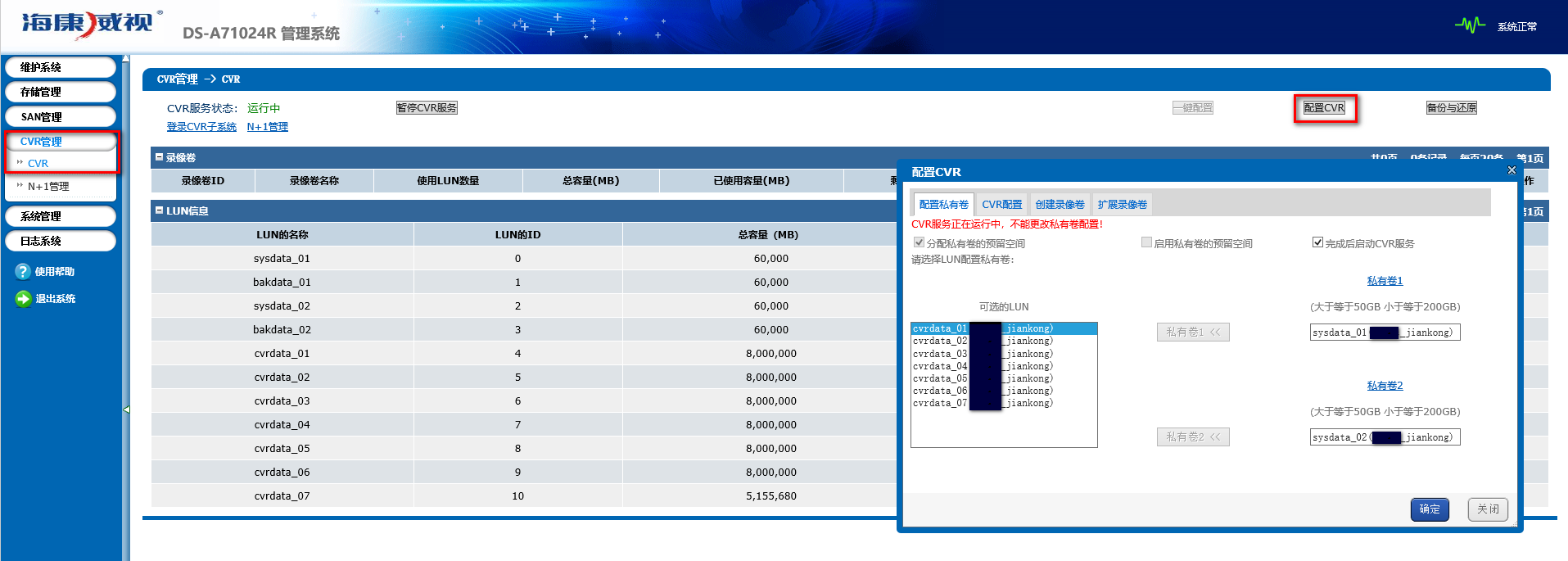Screen dimensions: 1568x561
Task: Click the 录像卷名称 column header
Action: (x=314, y=181)
